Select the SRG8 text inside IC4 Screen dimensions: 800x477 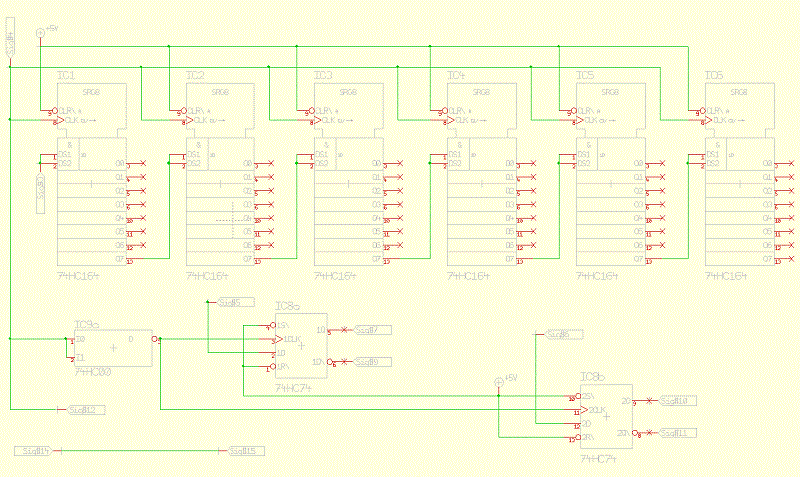click(482, 92)
